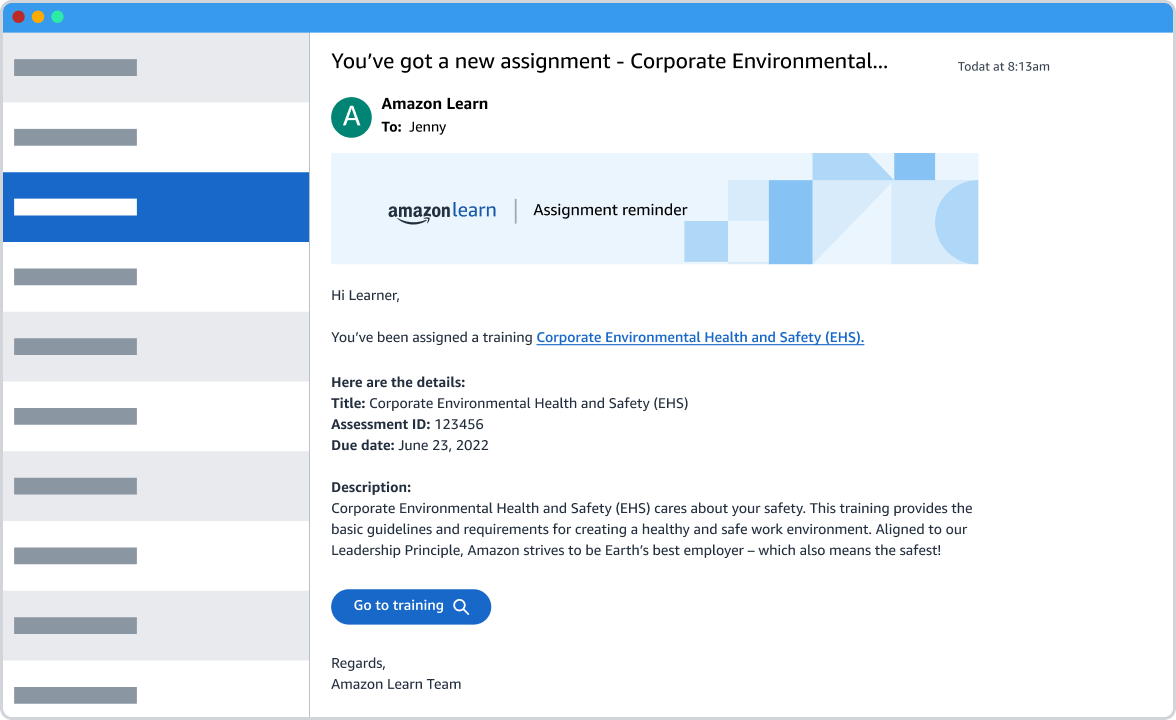The width and height of the screenshot is (1176, 720).
Task: Open the first message in the sidebar list
Action: tap(156, 68)
